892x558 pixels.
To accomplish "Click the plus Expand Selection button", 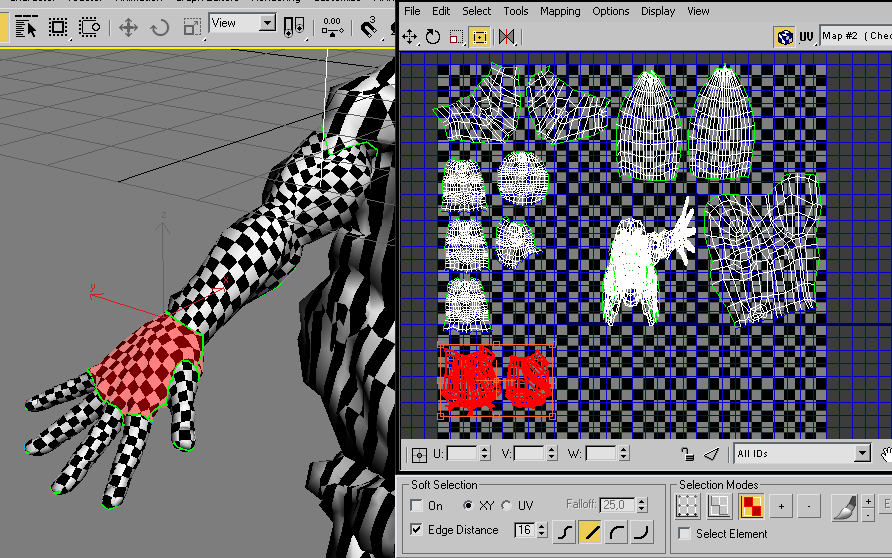I will 781,506.
